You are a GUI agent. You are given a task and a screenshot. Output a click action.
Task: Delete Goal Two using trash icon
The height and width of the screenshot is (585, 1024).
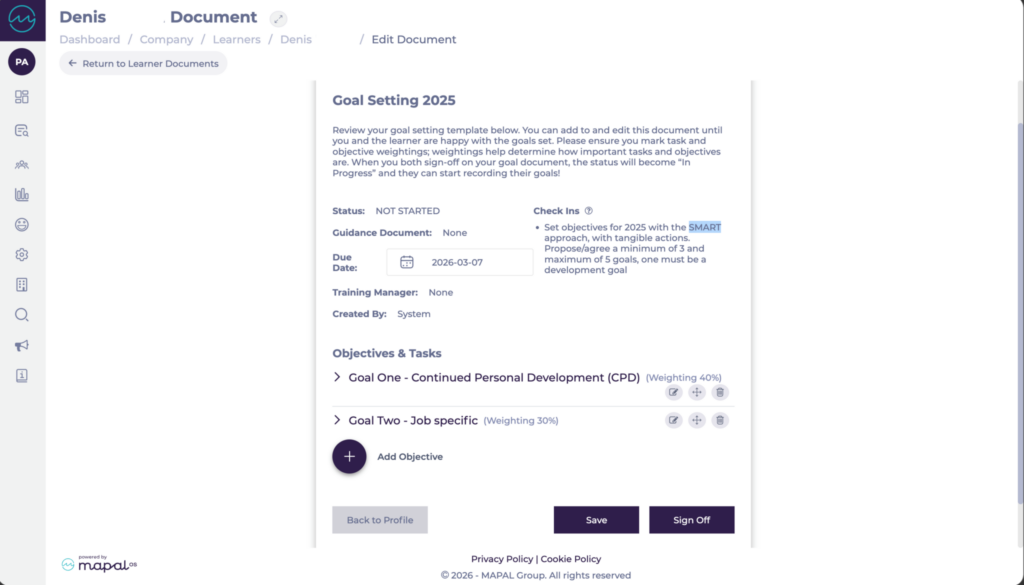click(x=720, y=421)
